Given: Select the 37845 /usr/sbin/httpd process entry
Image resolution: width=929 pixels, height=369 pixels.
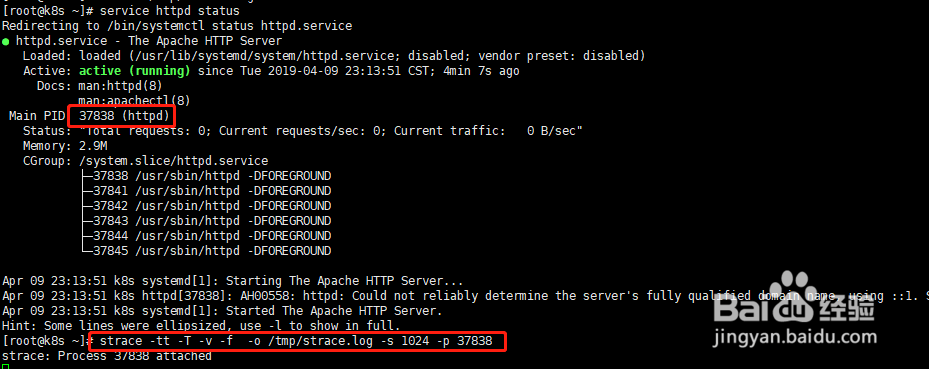Looking at the screenshot, I should 212,251.
